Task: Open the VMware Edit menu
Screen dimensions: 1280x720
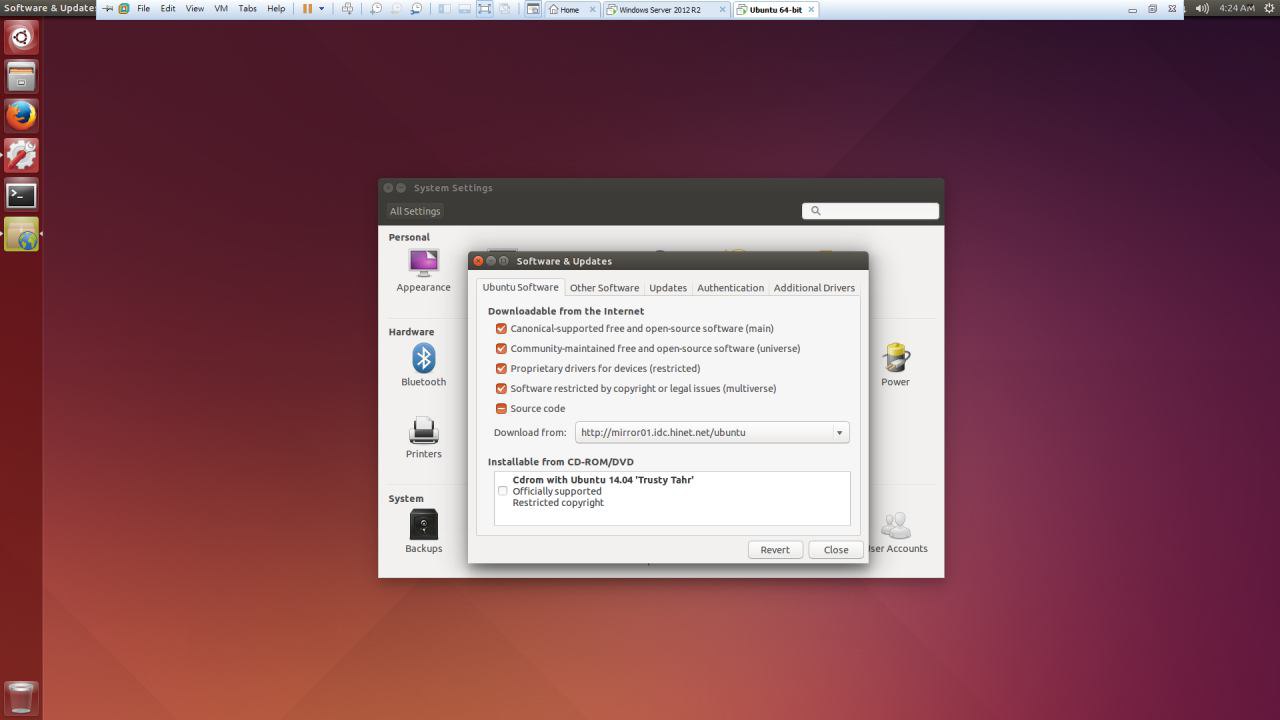Action: pos(168,9)
